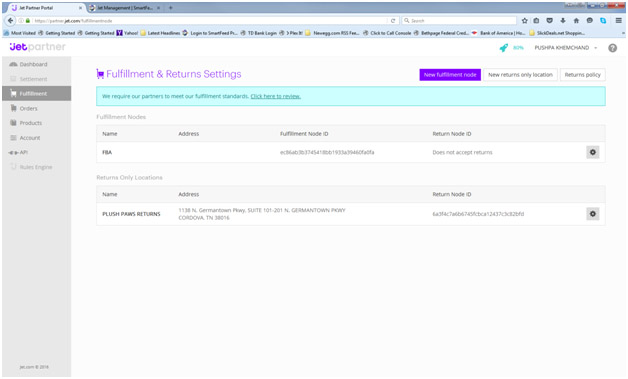The image size is (628, 379).
Task: Open the Returns policy button
Action: [582, 75]
